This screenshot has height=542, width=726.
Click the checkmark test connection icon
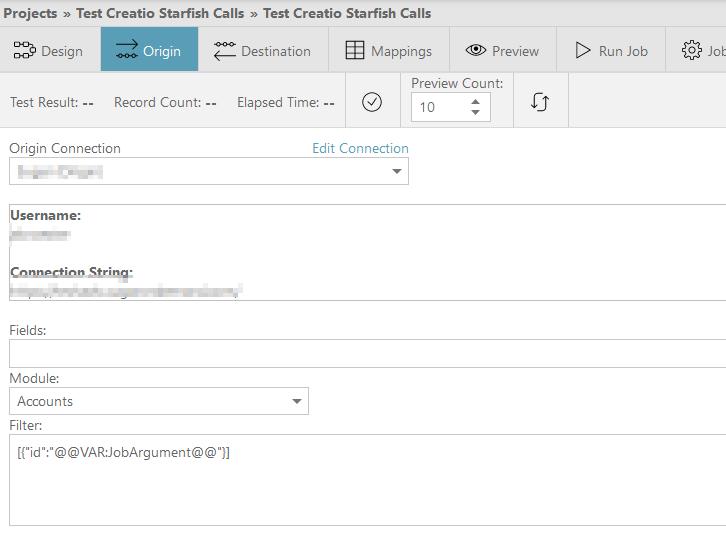[372, 102]
